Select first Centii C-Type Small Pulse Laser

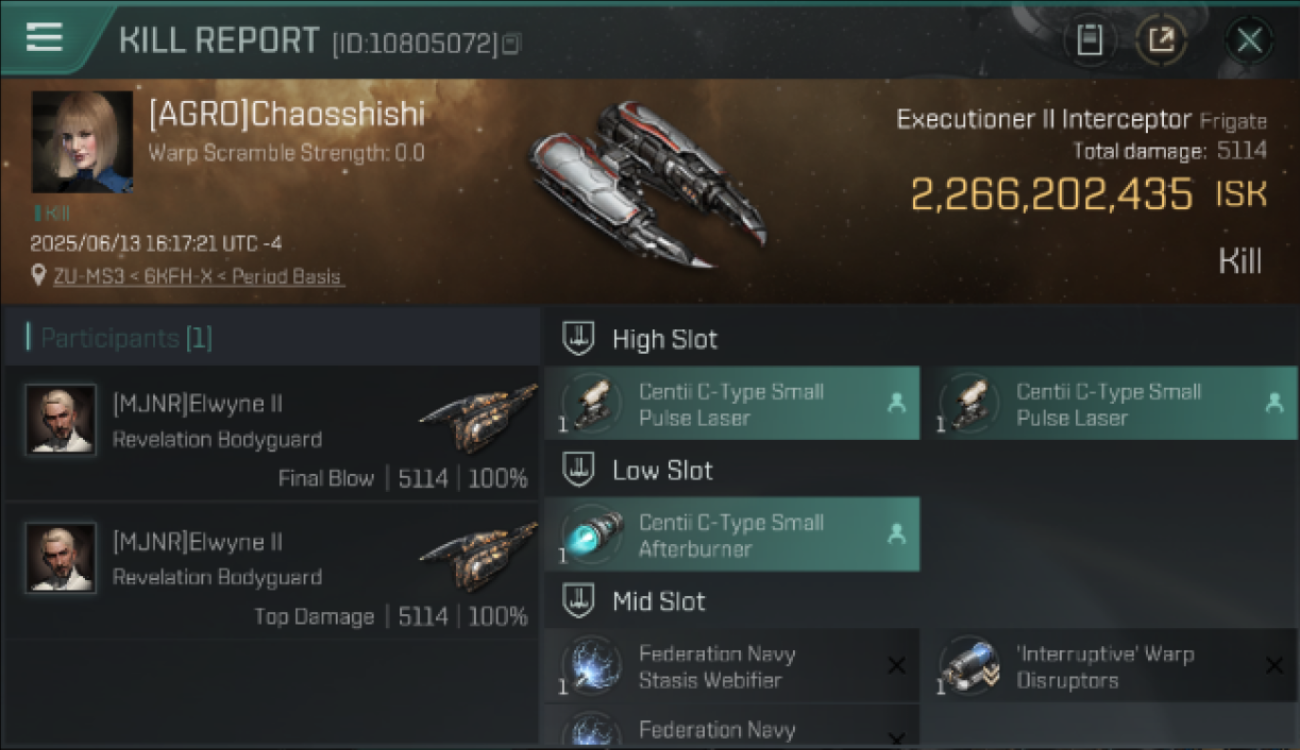(x=732, y=404)
